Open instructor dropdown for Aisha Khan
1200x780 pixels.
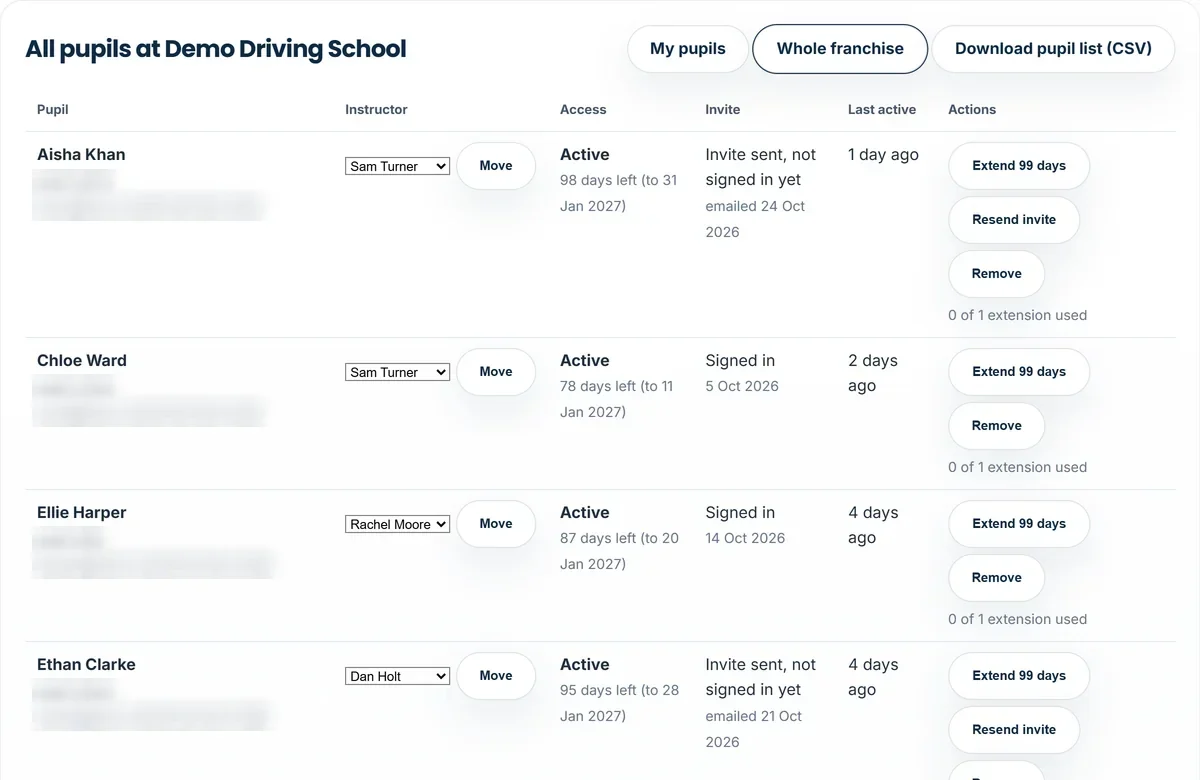point(398,166)
